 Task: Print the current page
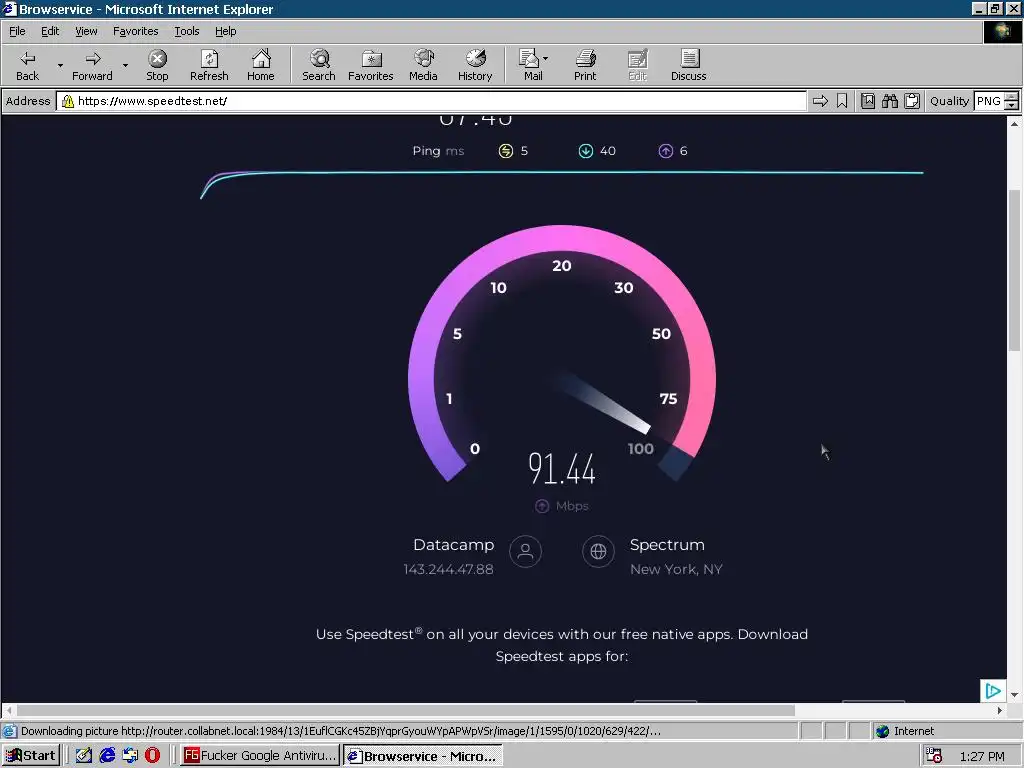click(x=585, y=65)
